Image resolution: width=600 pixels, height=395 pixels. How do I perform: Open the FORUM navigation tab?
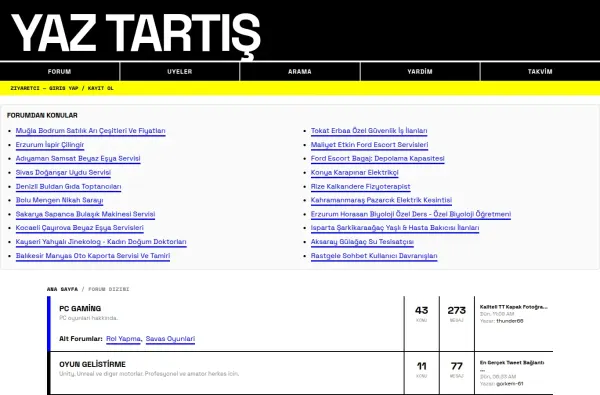(59, 72)
